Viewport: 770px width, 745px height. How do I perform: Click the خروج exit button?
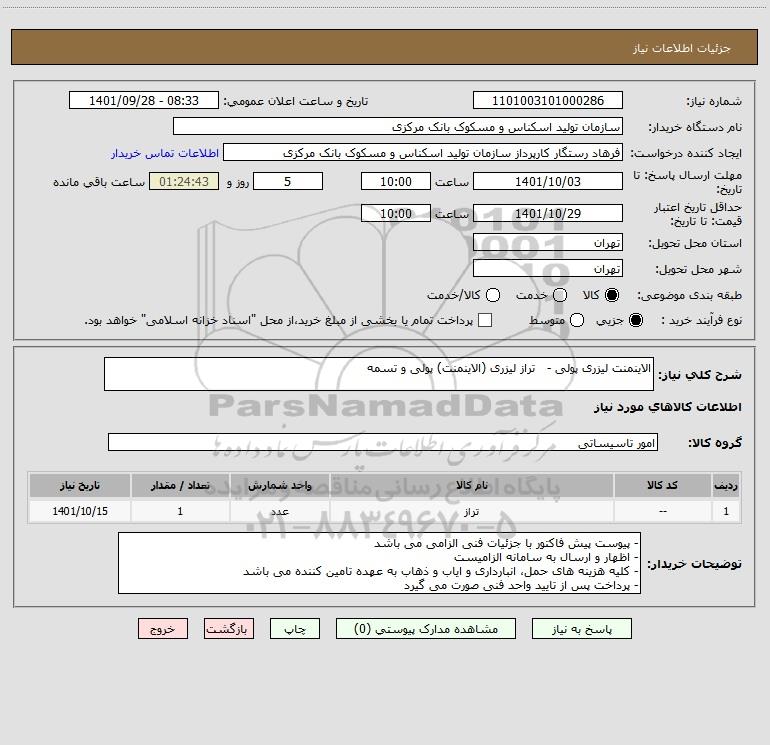(x=163, y=629)
